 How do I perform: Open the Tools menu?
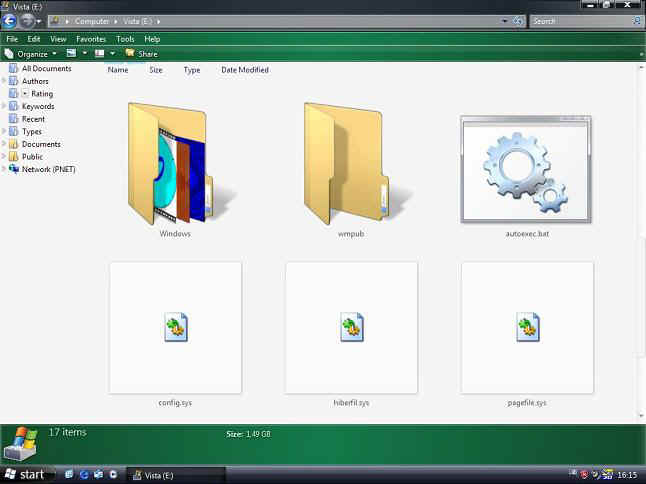[x=125, y=39]
